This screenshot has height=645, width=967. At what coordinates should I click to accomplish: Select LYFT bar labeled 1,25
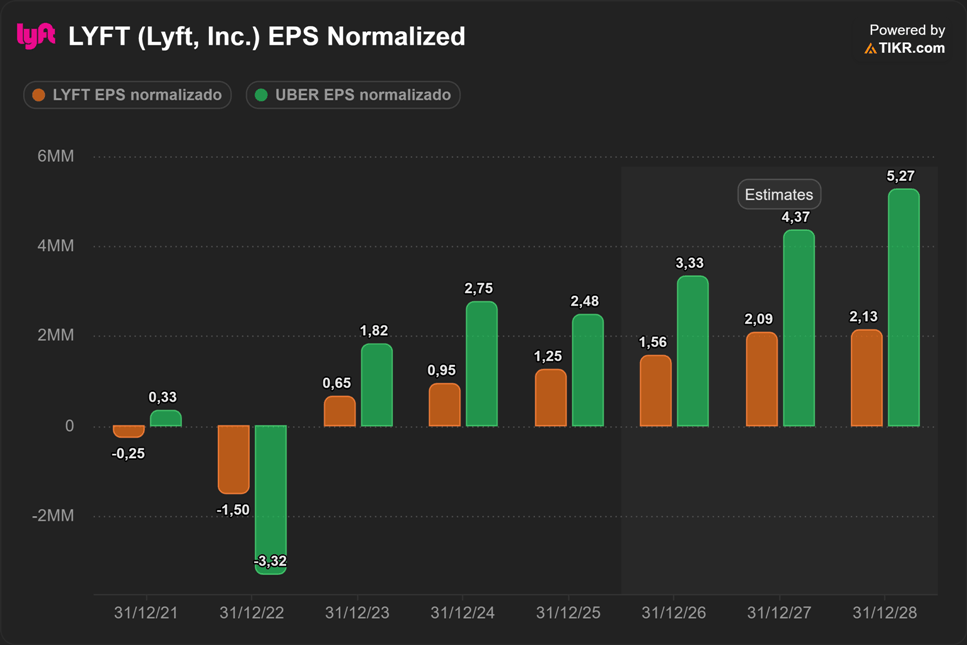[551, 398]
